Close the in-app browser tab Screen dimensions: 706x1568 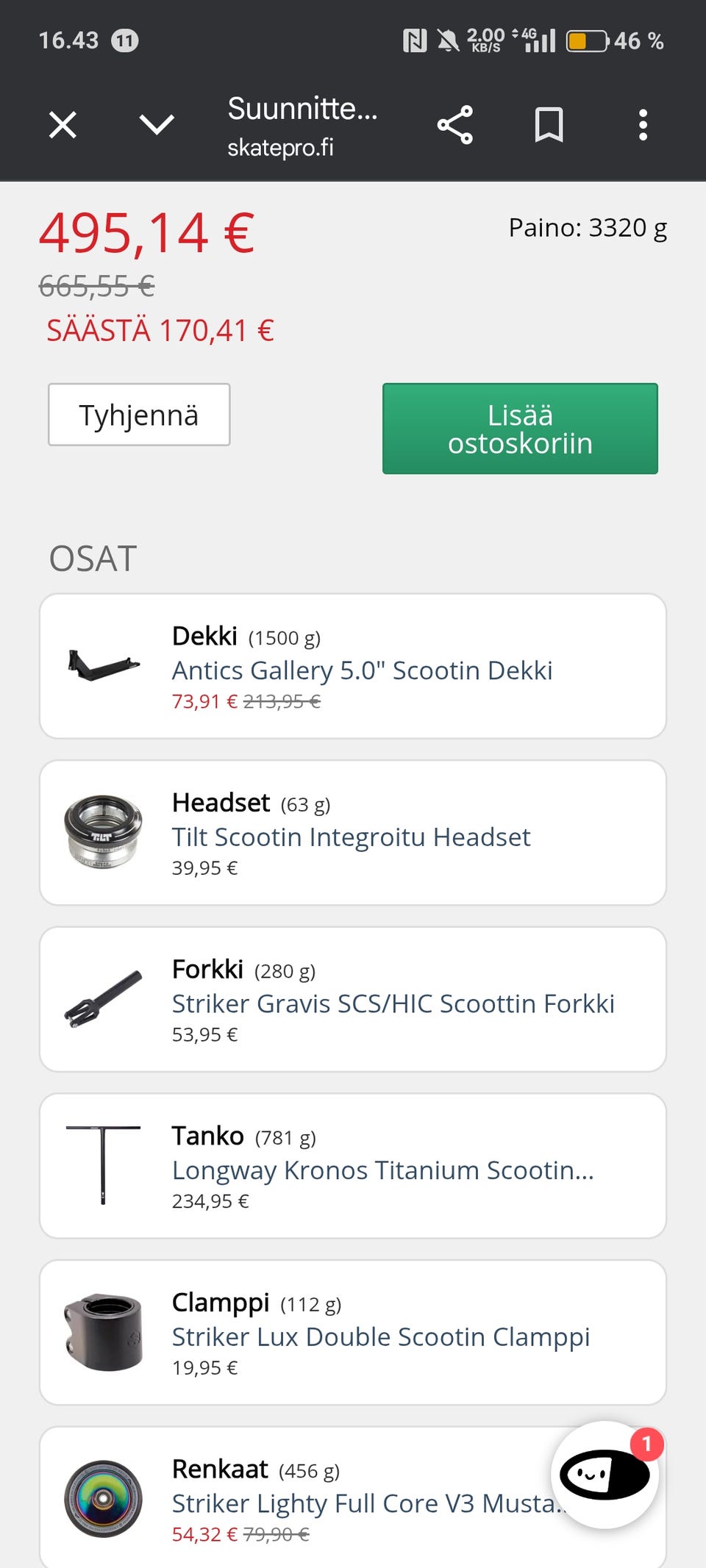63,125
